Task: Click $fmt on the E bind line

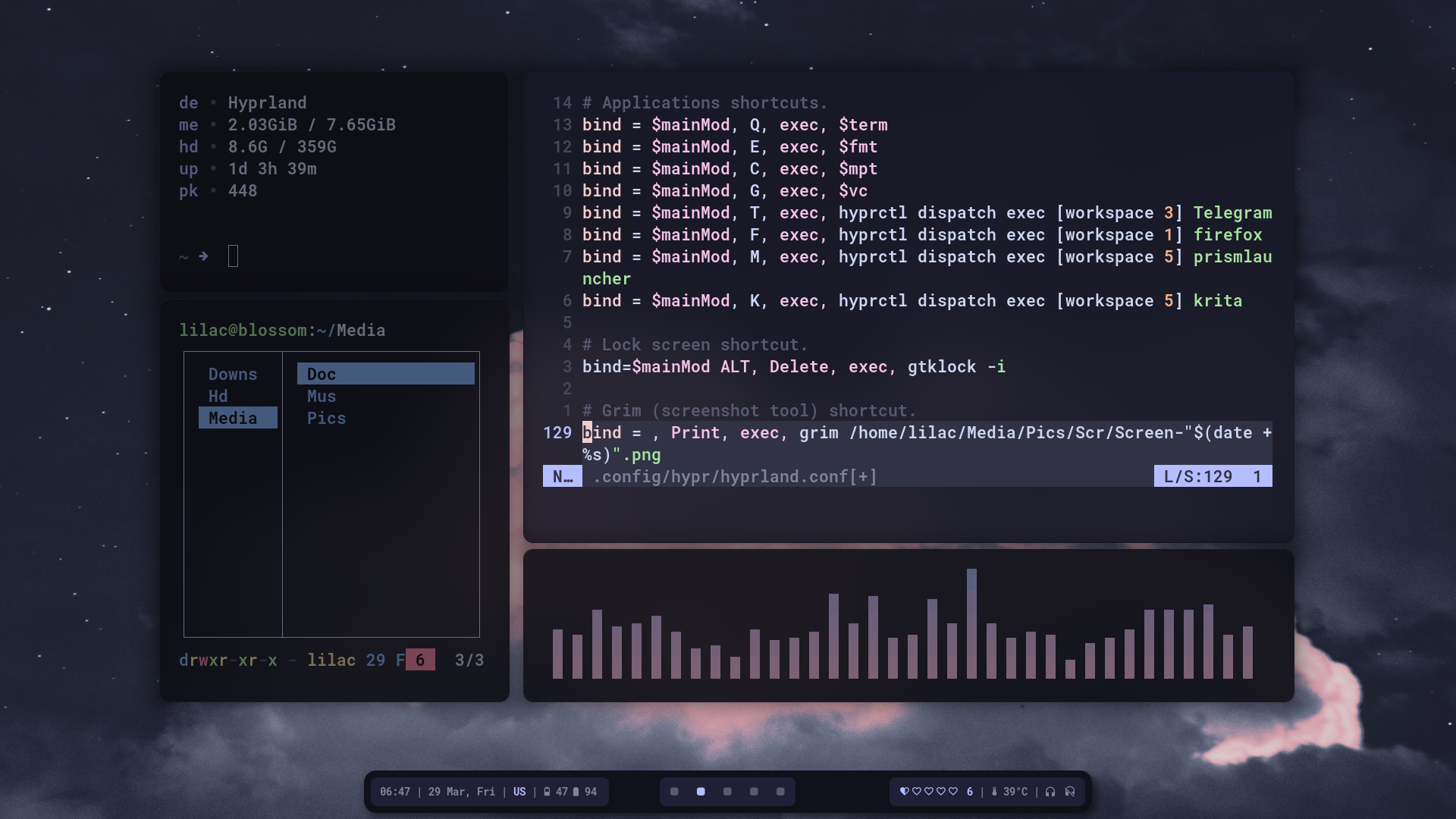Action: point(858,147)
